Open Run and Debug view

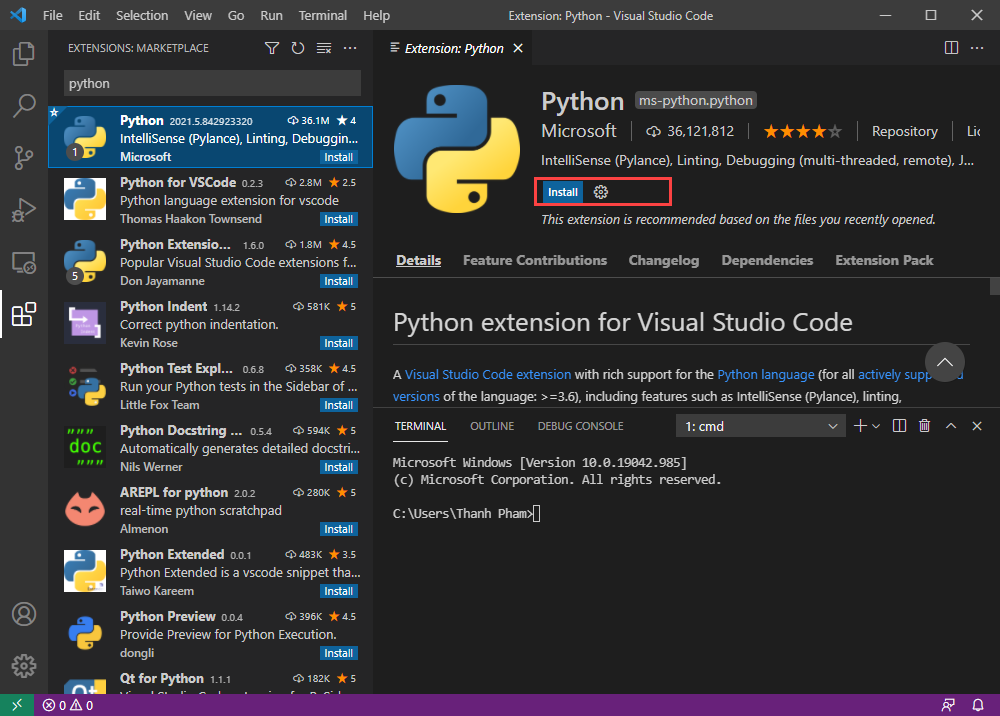coord(24,210)
